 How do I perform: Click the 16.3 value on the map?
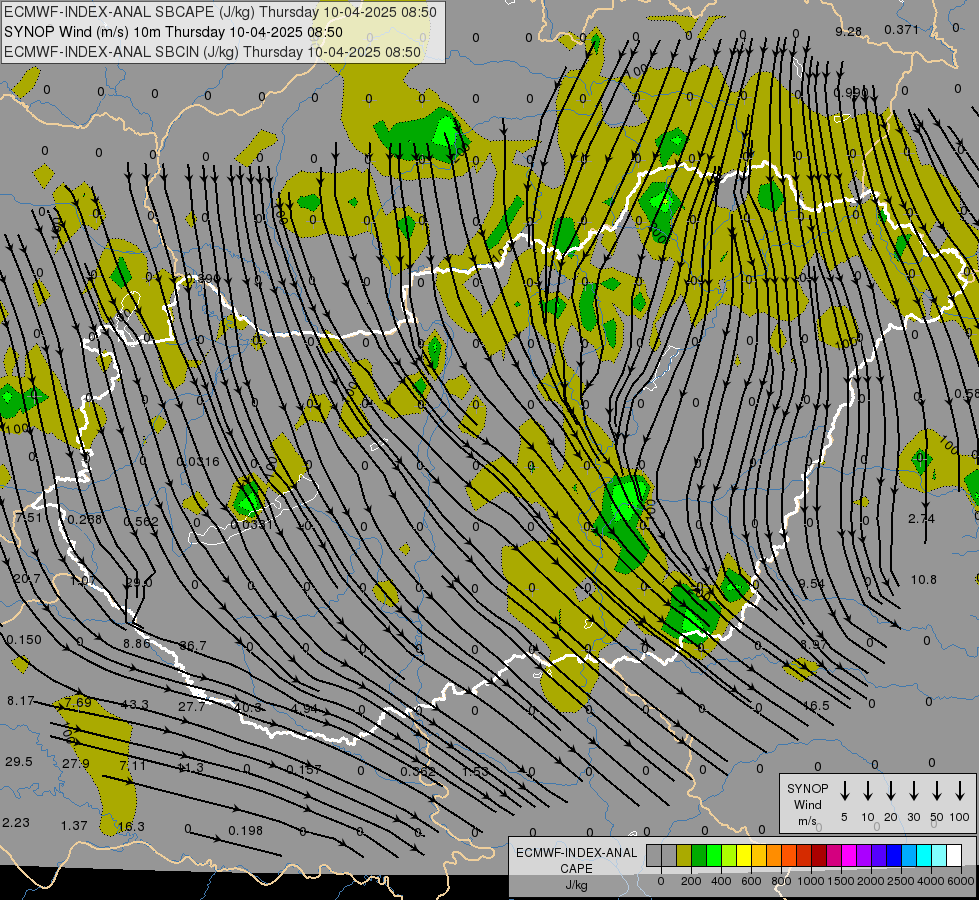click(x=131, y=826)
